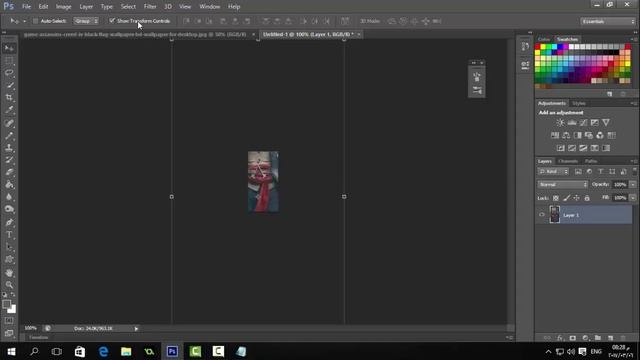Expand the status bar info arrow

tap(136, 329)
